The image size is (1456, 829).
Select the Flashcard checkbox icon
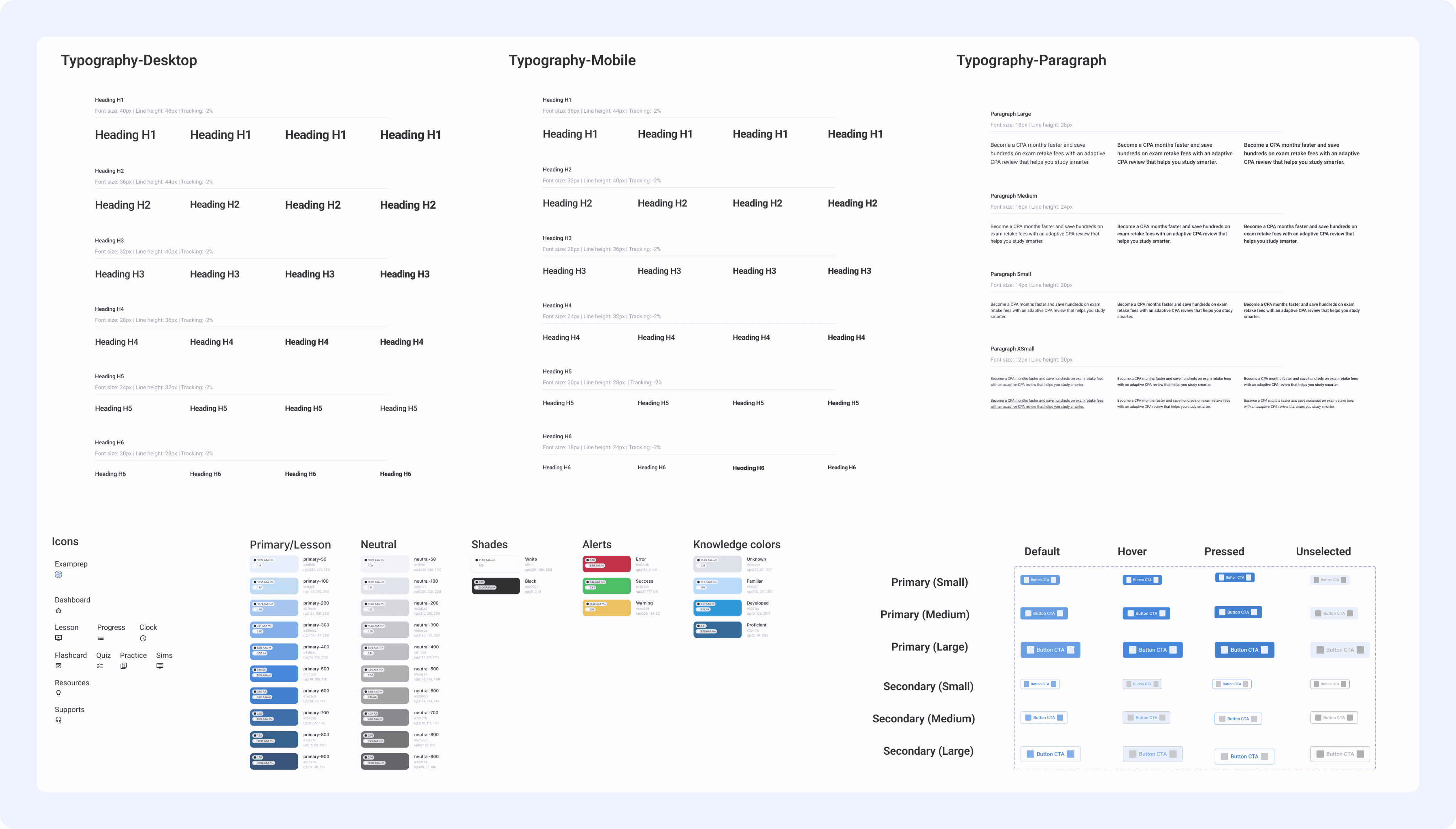coord(58,665)
